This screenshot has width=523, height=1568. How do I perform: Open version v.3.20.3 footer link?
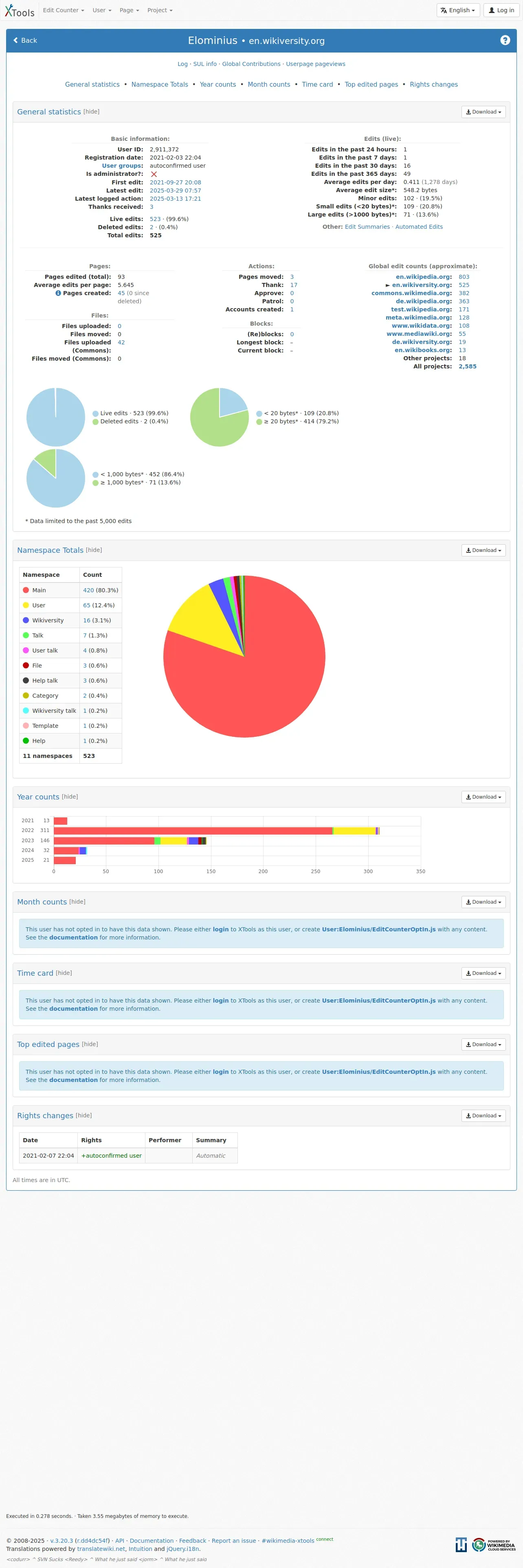tap(62, 1541)
